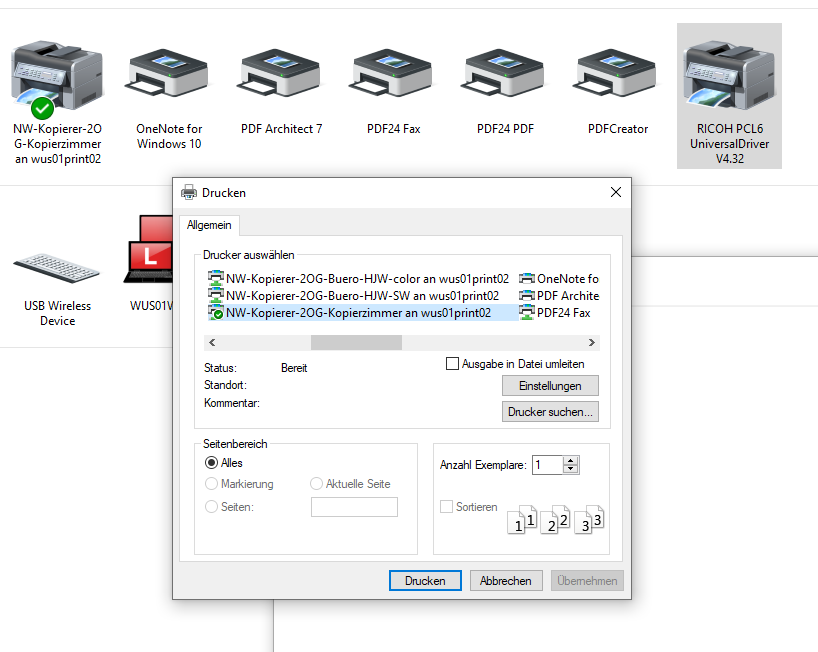Click the Abbrechen button
This screenshot has width=818, height=652.
pyautogui.click(x=506, y=581)
